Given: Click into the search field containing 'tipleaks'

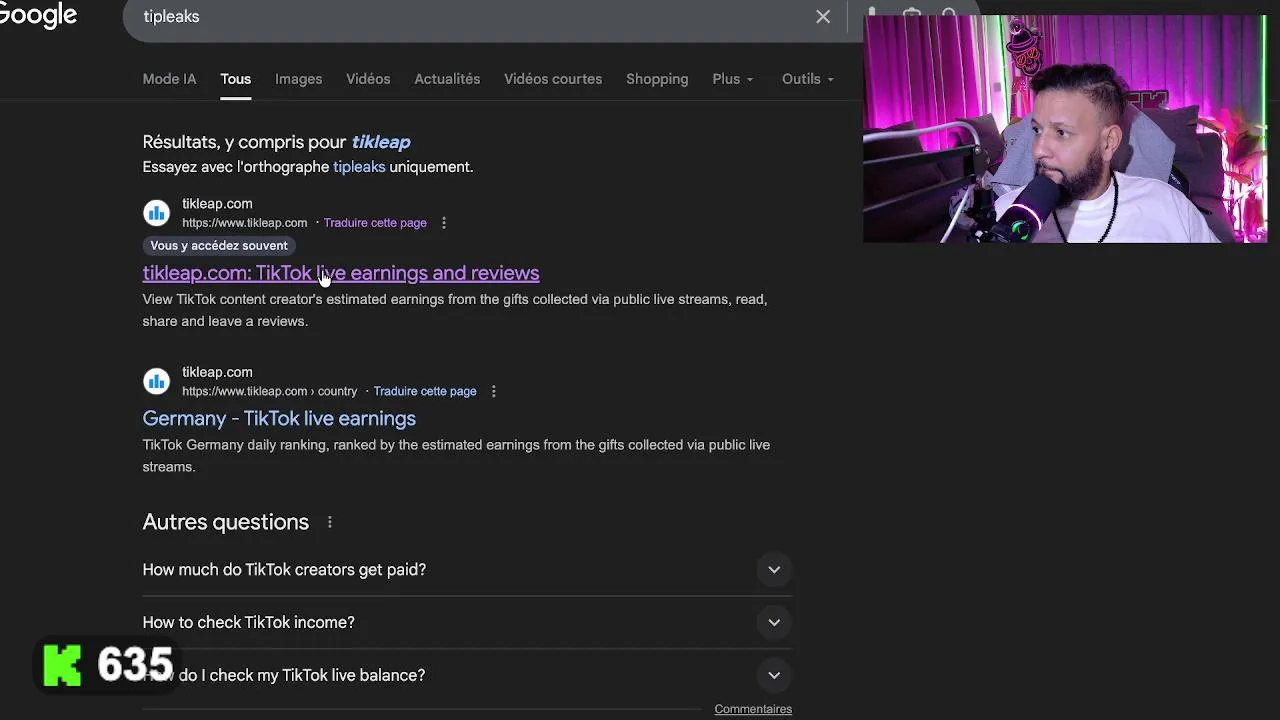Looking at the screenshot, I should click(470, 17).
